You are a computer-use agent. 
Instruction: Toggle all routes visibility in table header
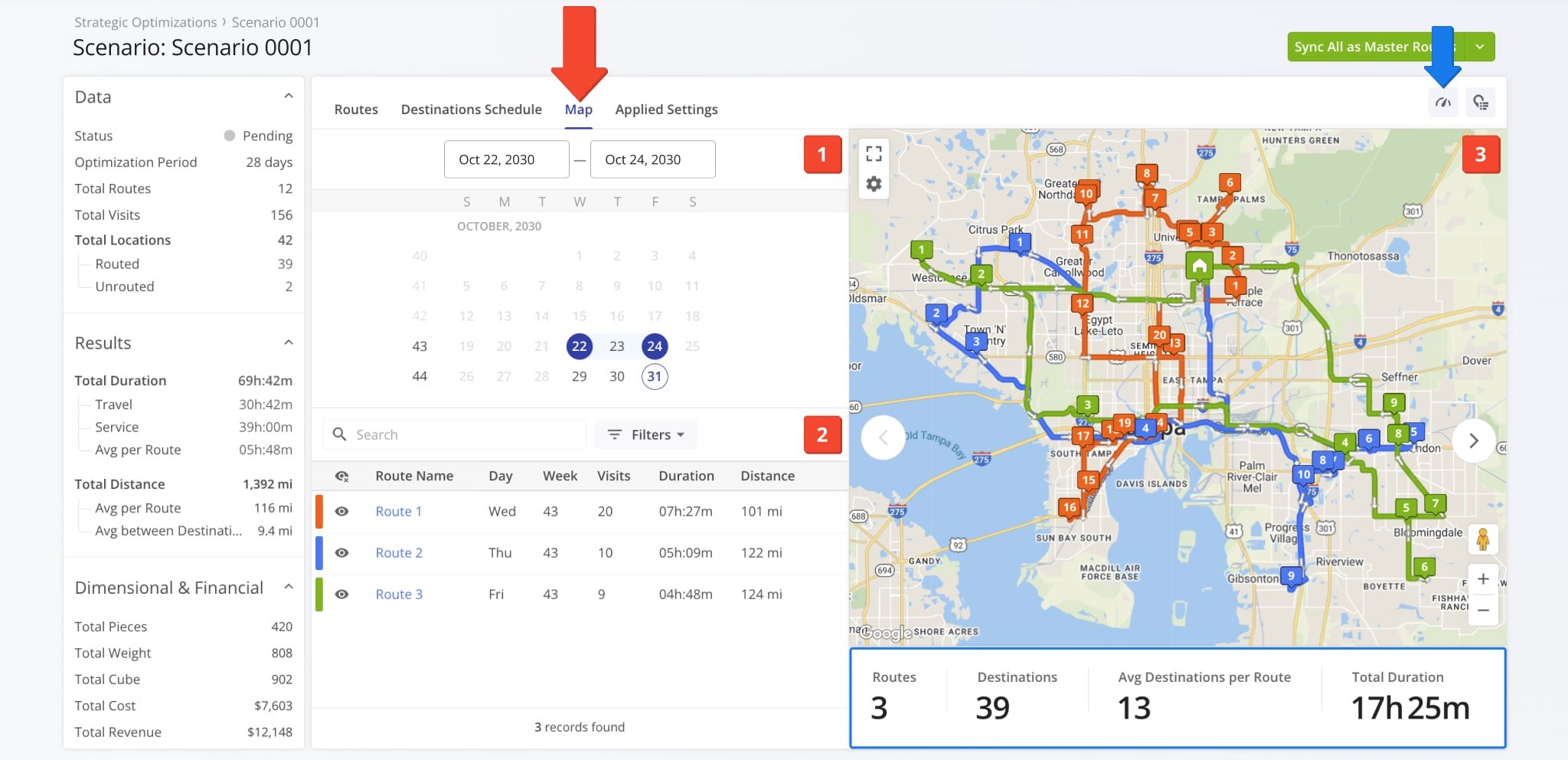tap(342, 477)
